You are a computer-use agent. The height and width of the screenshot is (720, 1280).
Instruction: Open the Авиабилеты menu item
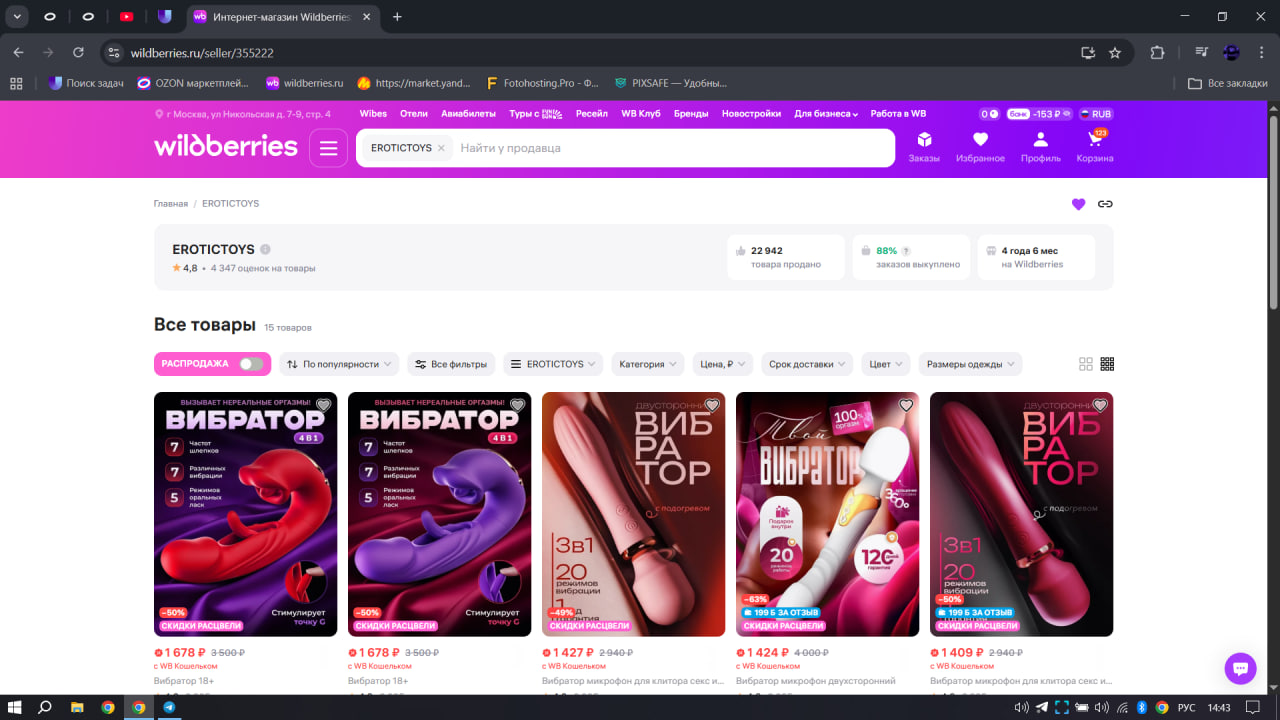point(469,114)
